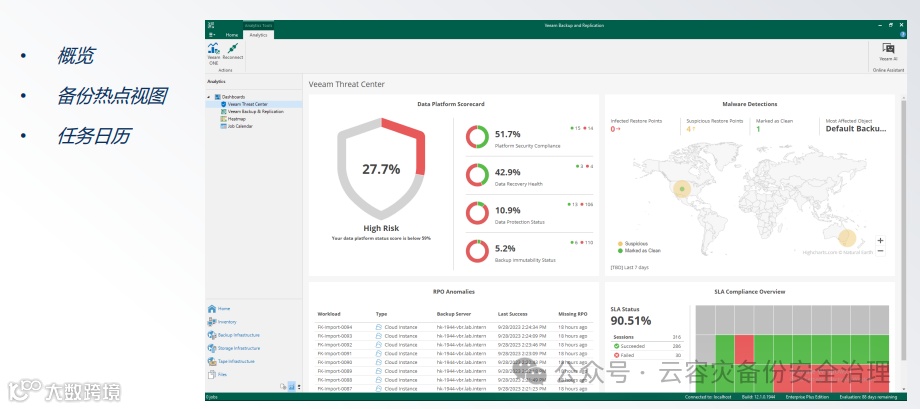Open the Veeam ONE ribbon action

tap(214, 53)
